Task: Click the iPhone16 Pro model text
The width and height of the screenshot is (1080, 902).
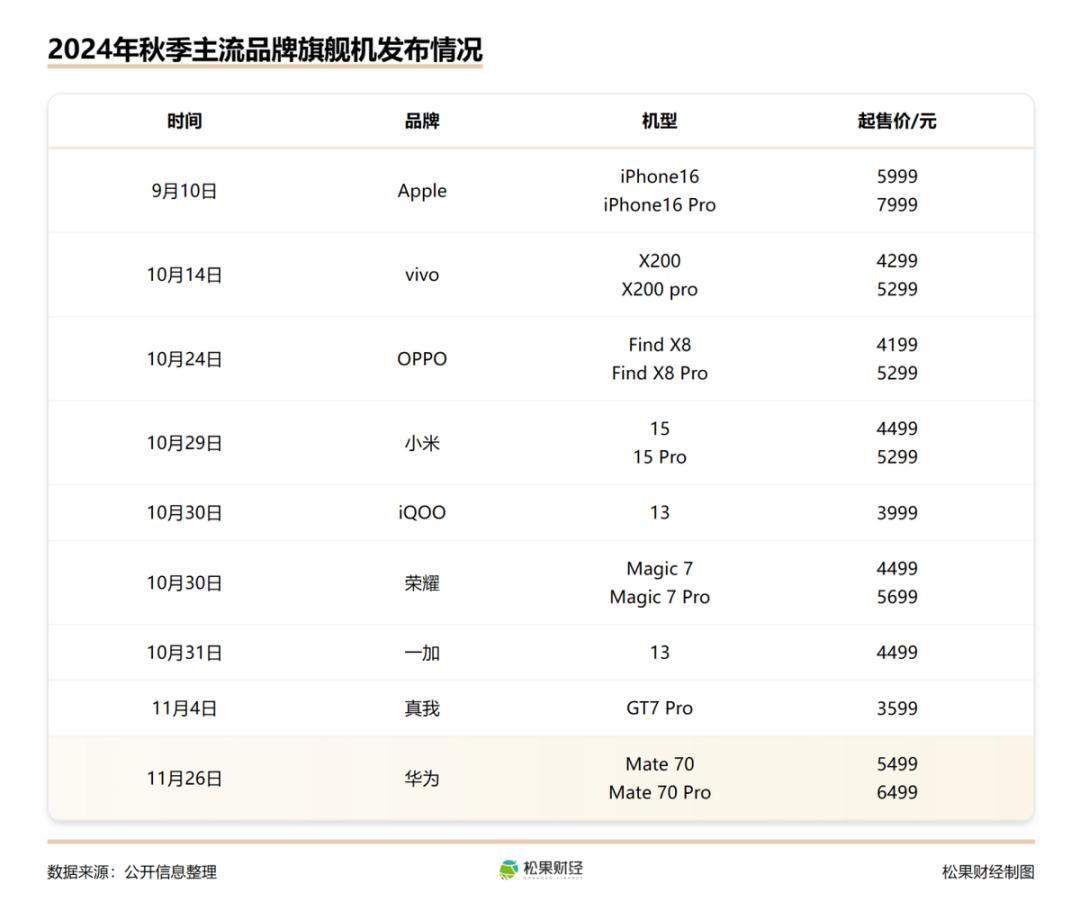Action: [x=659, y=205]
